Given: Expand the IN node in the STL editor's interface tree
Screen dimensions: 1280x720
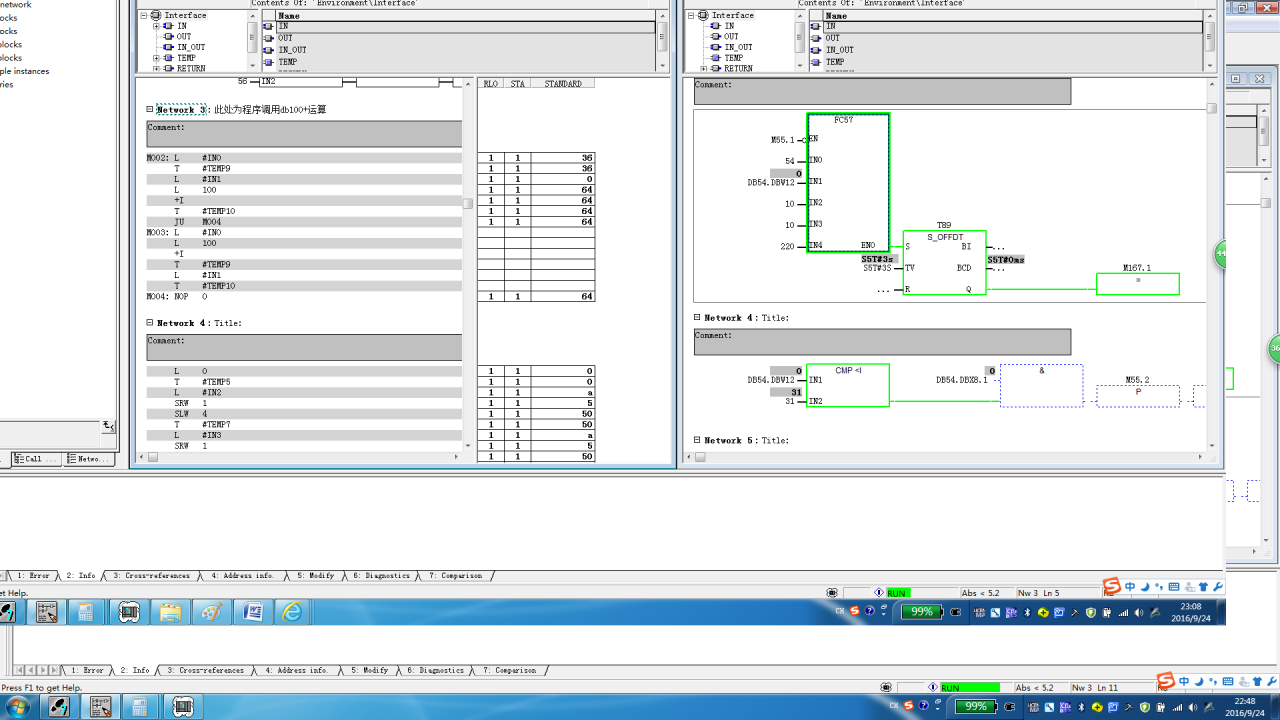Looking at the screenshot, I should 156,26.
